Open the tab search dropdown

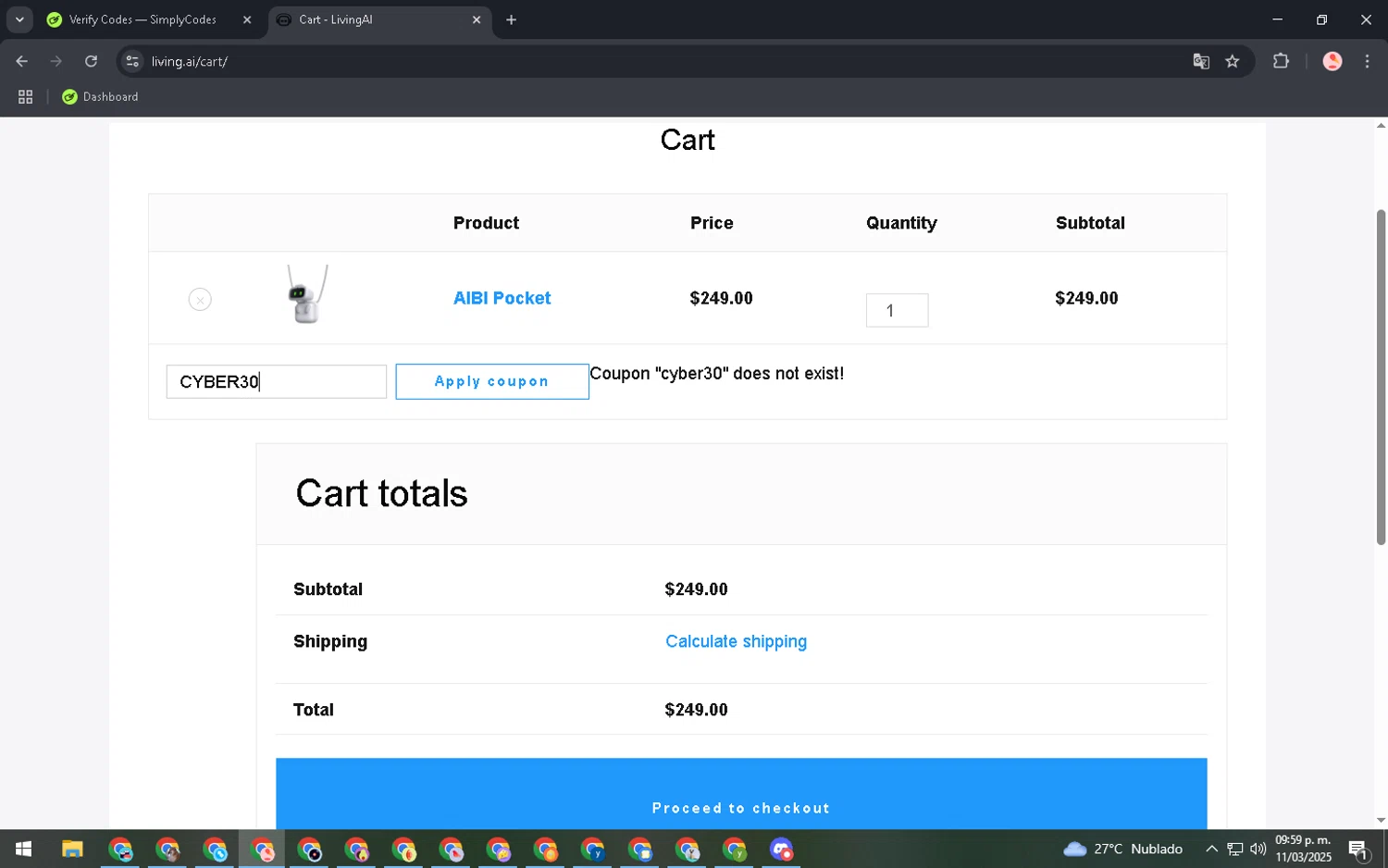click(19, 19)
